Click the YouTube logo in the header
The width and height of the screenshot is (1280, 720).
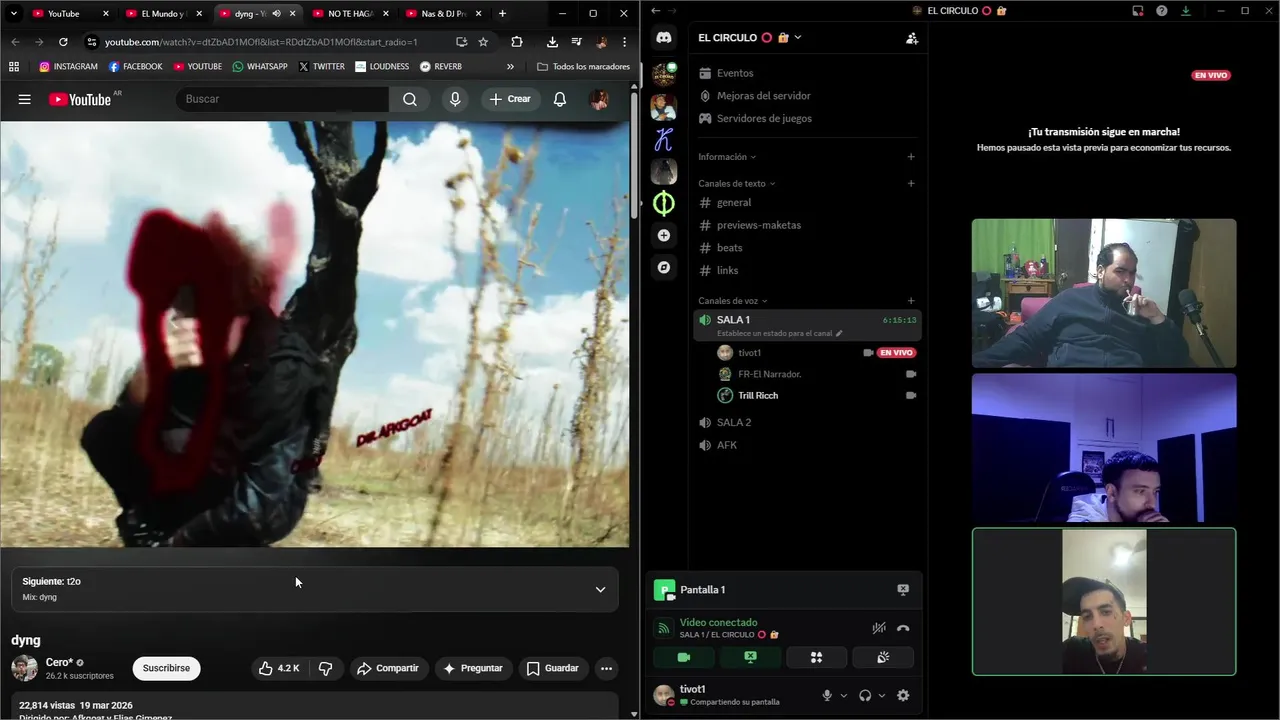80,99
